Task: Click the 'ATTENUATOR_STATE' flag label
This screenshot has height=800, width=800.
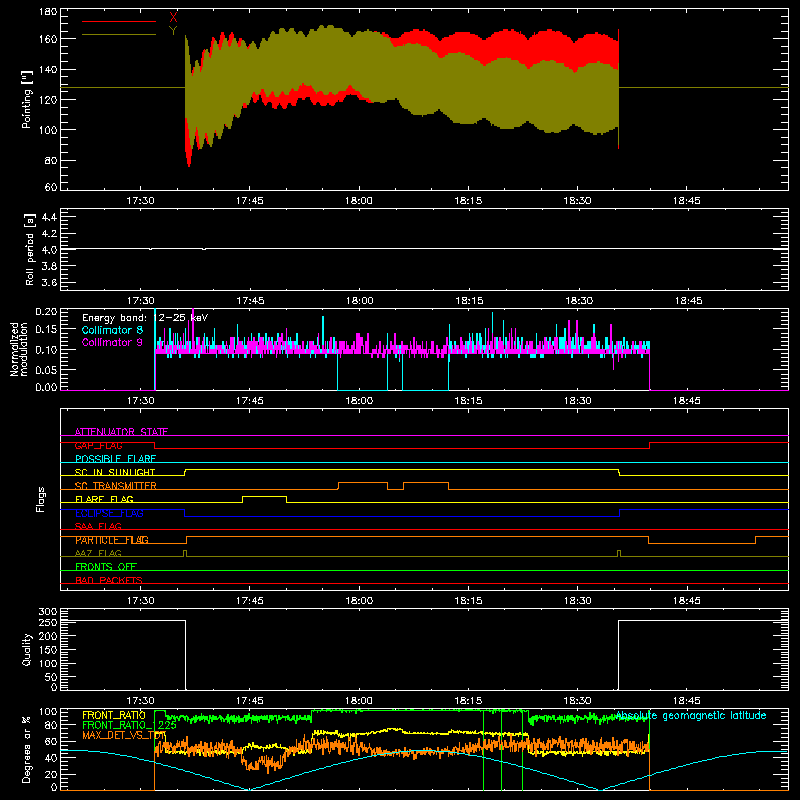Action: [121, 432]
